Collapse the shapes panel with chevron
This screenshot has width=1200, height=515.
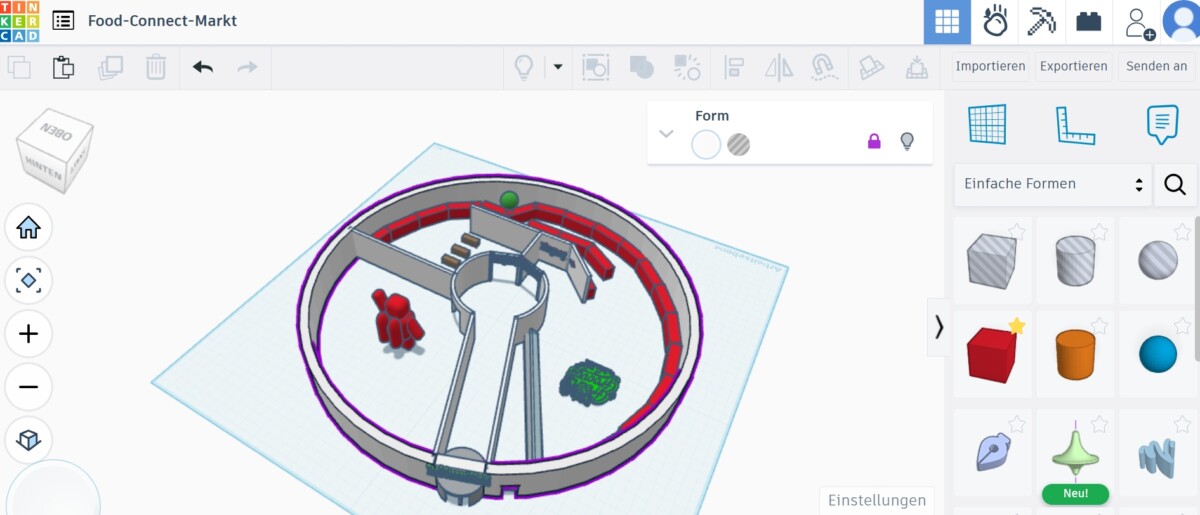(x=939, y=327)
